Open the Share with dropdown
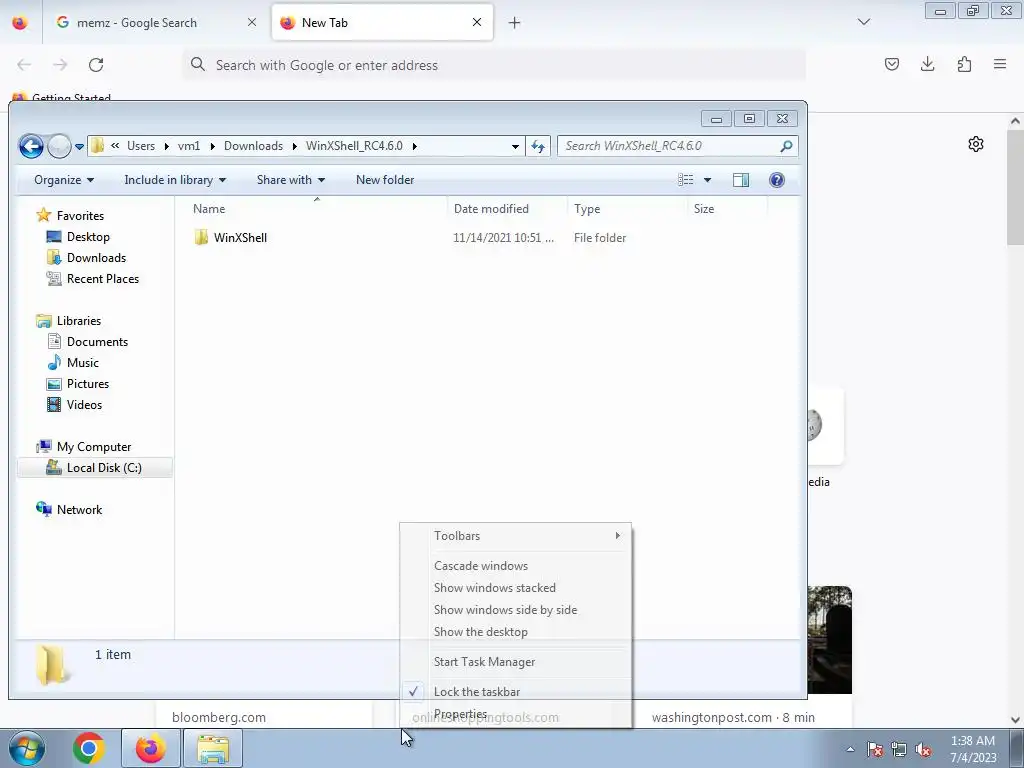The height and width of the screenshot is (768, 1024). pos(291,180)
